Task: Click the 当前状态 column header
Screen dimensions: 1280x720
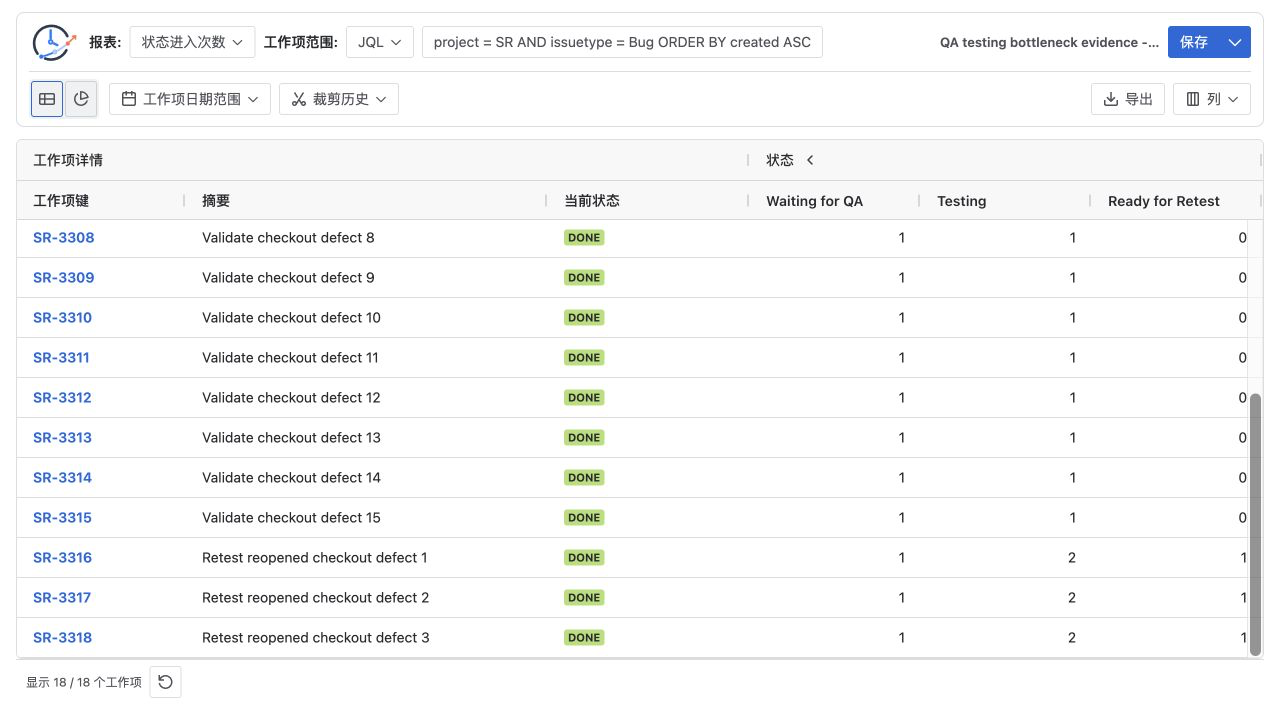Action: (592, 201)
